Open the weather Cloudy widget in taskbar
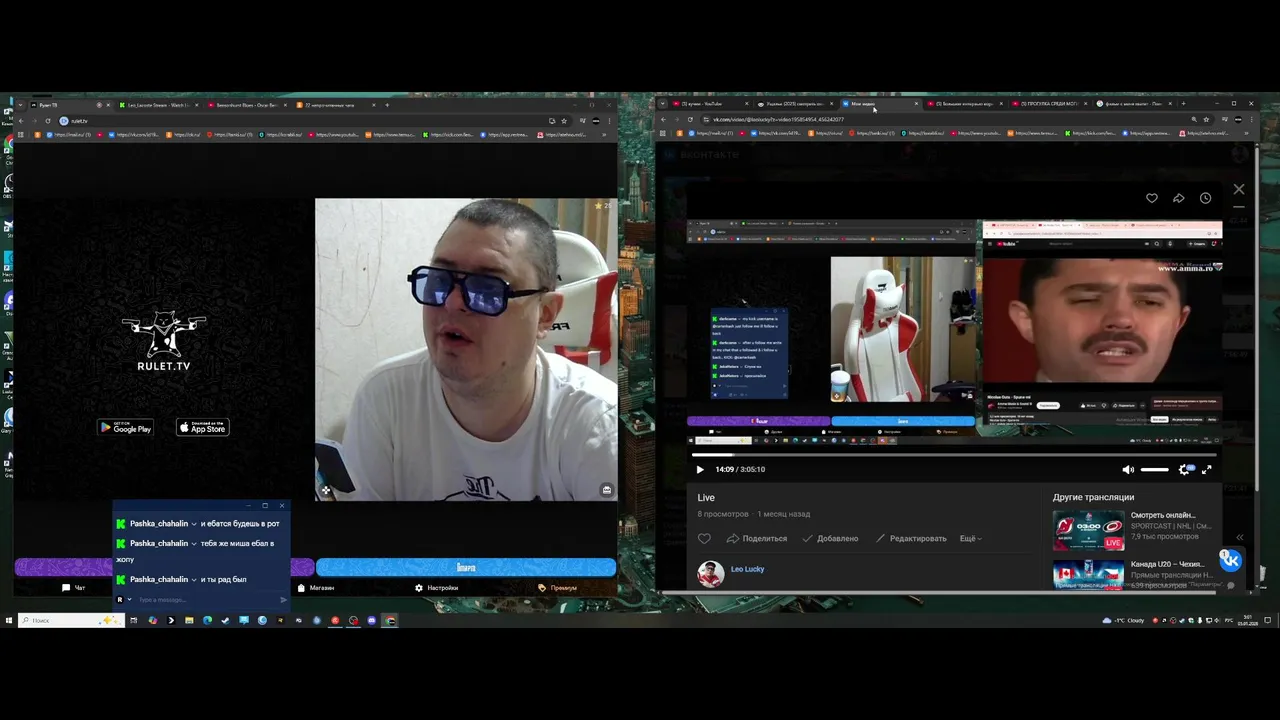1280x720 pixels. tap(1125, 620)
